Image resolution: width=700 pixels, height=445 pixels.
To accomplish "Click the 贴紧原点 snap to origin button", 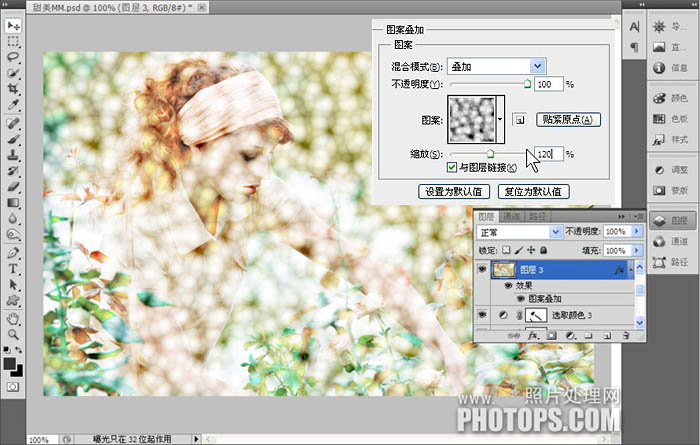I will [568, 120].
